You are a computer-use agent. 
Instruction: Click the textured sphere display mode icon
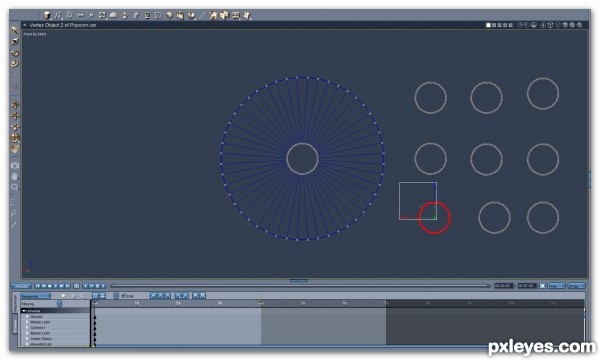pyautogui.click(x=580, y=25)
